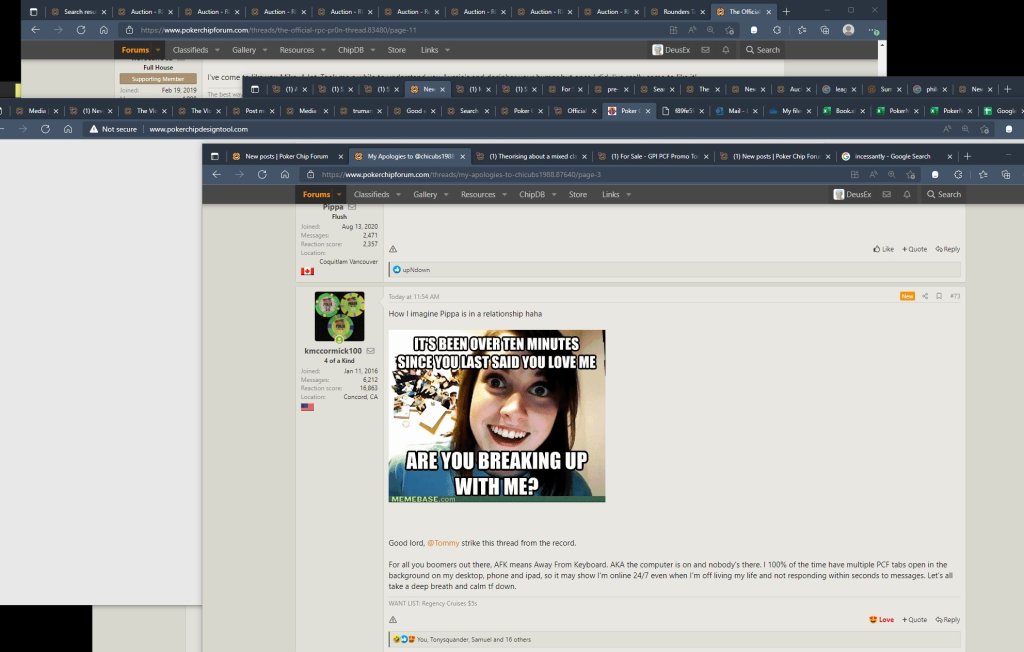Image resolution: width=1024 pixels, height=652 pixels.
Task: Go back in the front browser window
Action: 217,174
